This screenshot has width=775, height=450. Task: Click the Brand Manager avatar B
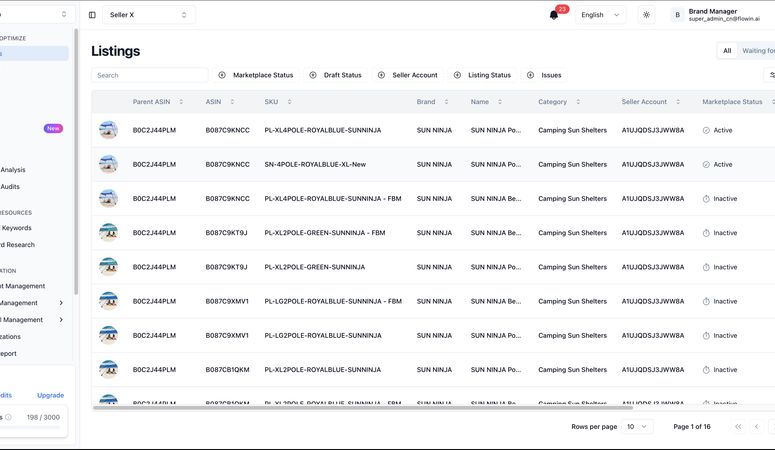click(x=677, y=15)
